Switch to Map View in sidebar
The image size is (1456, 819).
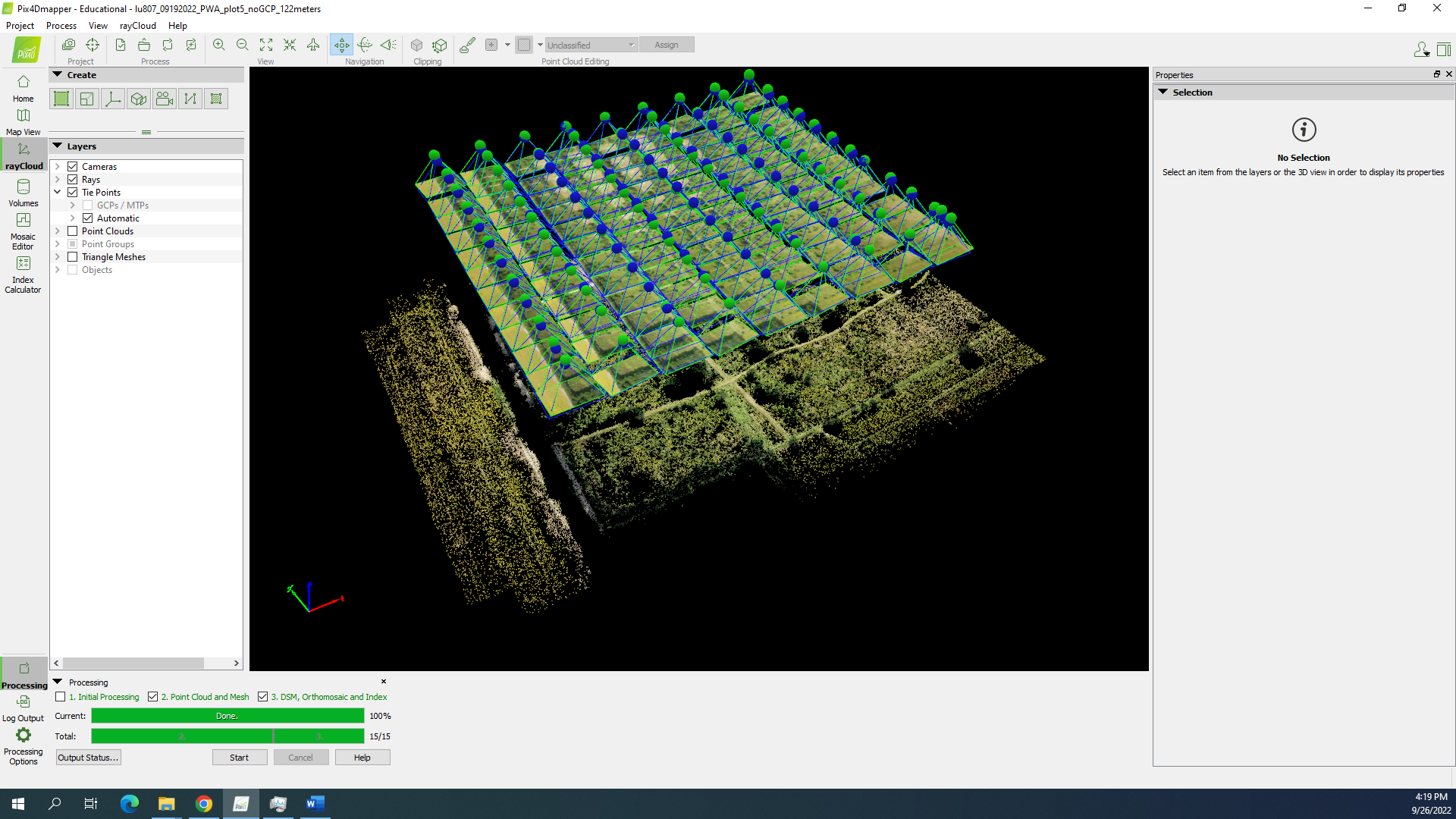coord(24,121)
